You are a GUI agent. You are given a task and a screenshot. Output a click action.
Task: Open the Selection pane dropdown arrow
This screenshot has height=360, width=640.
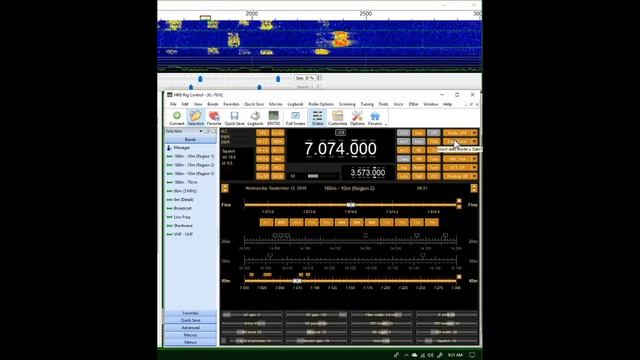pyautogui.click(x=201, y=131)
